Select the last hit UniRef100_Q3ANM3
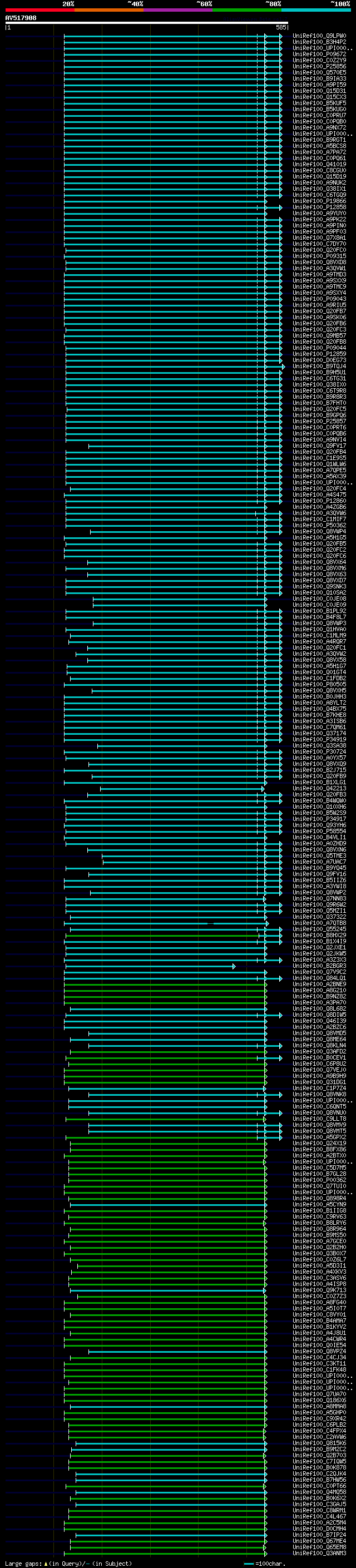 point(319,1554)
